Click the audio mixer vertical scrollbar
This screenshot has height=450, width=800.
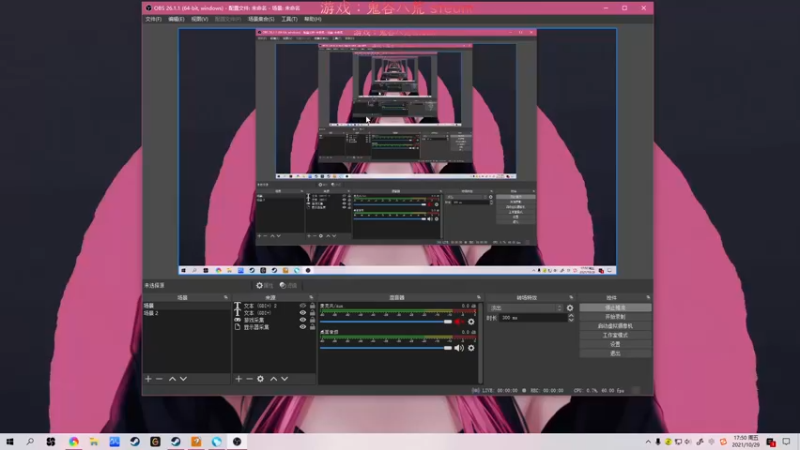[x=480, y=343]
